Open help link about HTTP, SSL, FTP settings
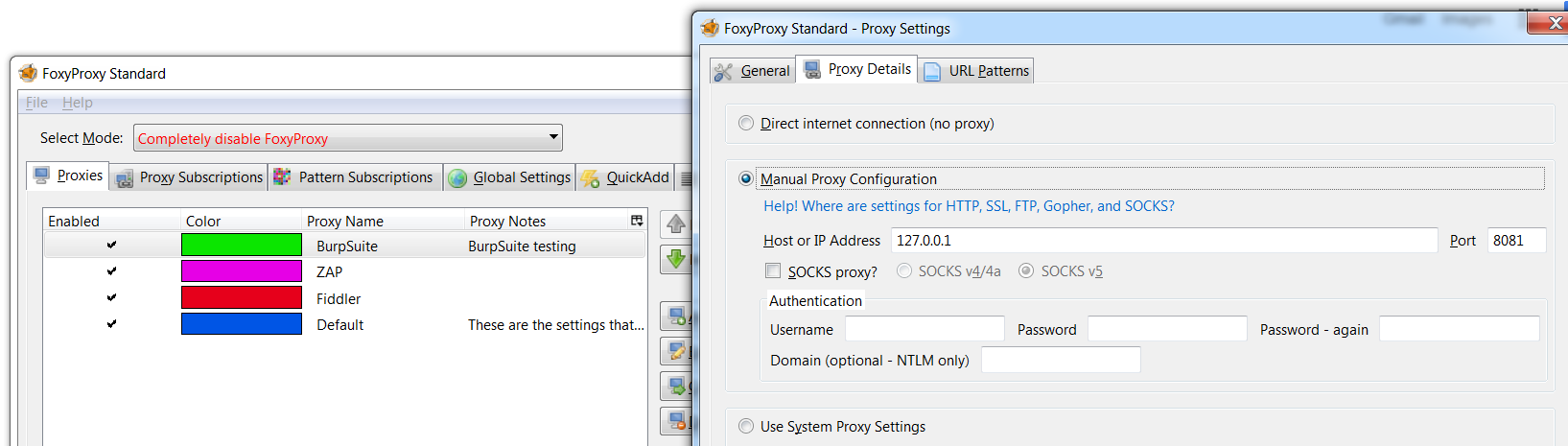Viewport: 1568px width, 446px height. (x=969, y=206)
